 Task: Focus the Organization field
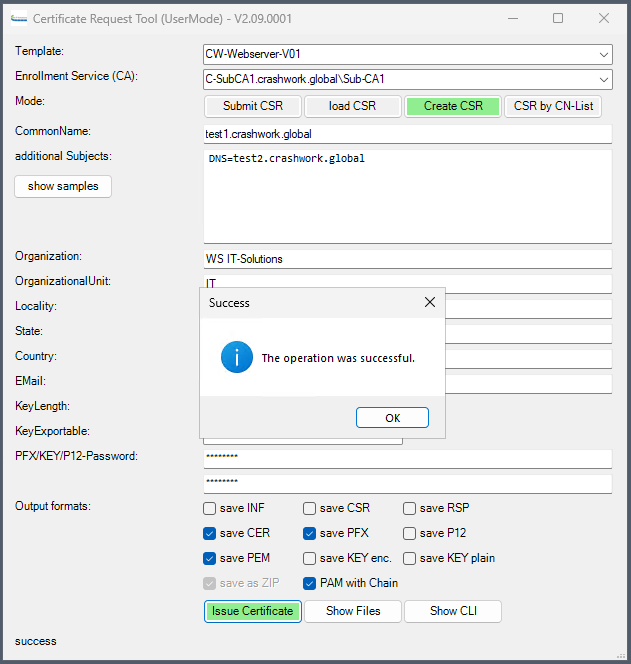point(408,259)
